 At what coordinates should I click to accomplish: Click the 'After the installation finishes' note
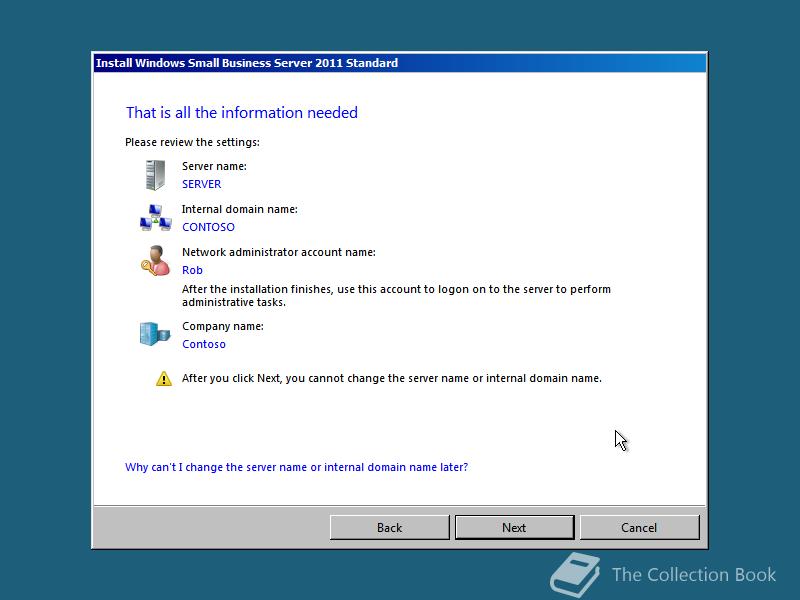pos(396,295)
